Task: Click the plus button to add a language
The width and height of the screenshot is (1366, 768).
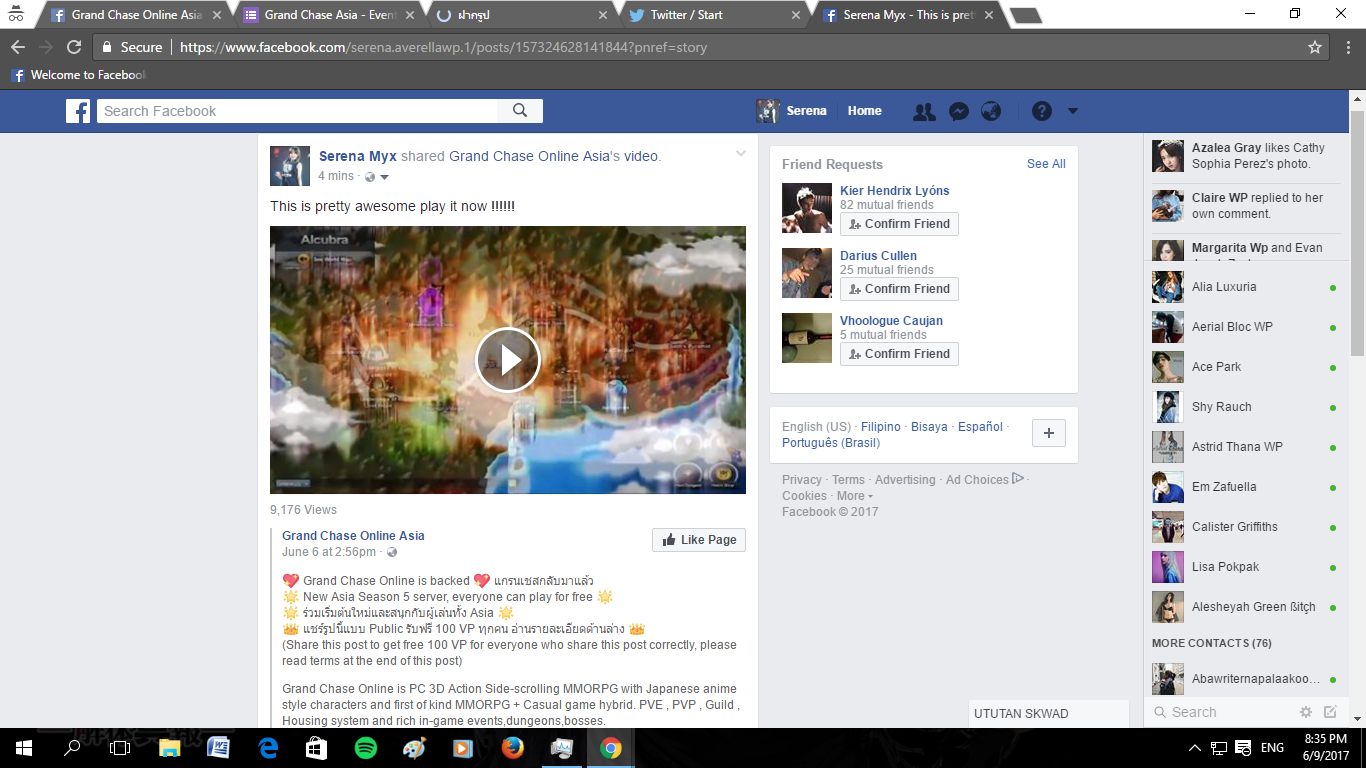Action: (1049, 433)
